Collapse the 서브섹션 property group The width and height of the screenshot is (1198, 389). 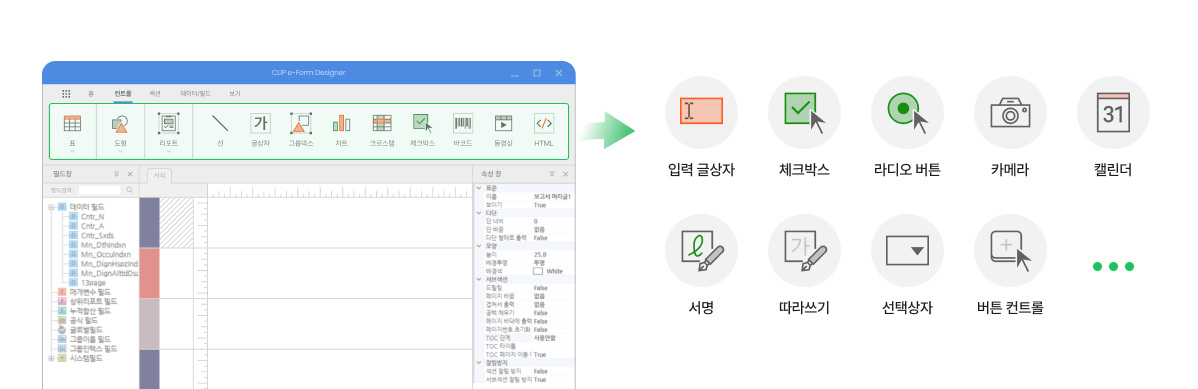pos(479,279)
